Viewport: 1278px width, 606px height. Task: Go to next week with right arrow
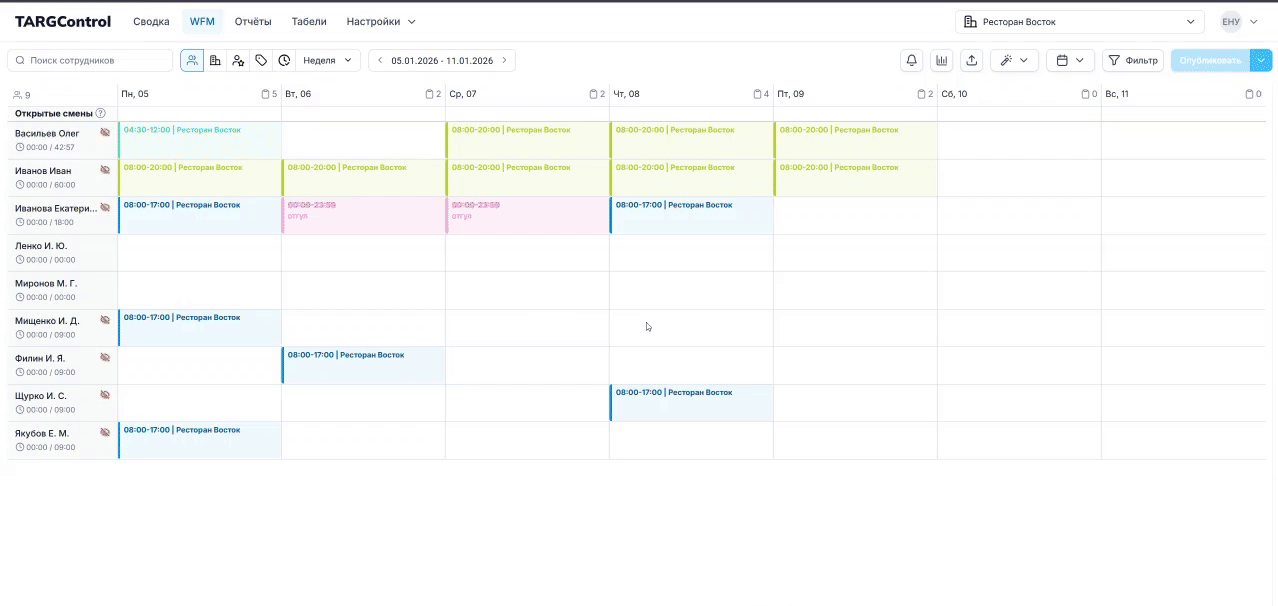pos(504,60)
